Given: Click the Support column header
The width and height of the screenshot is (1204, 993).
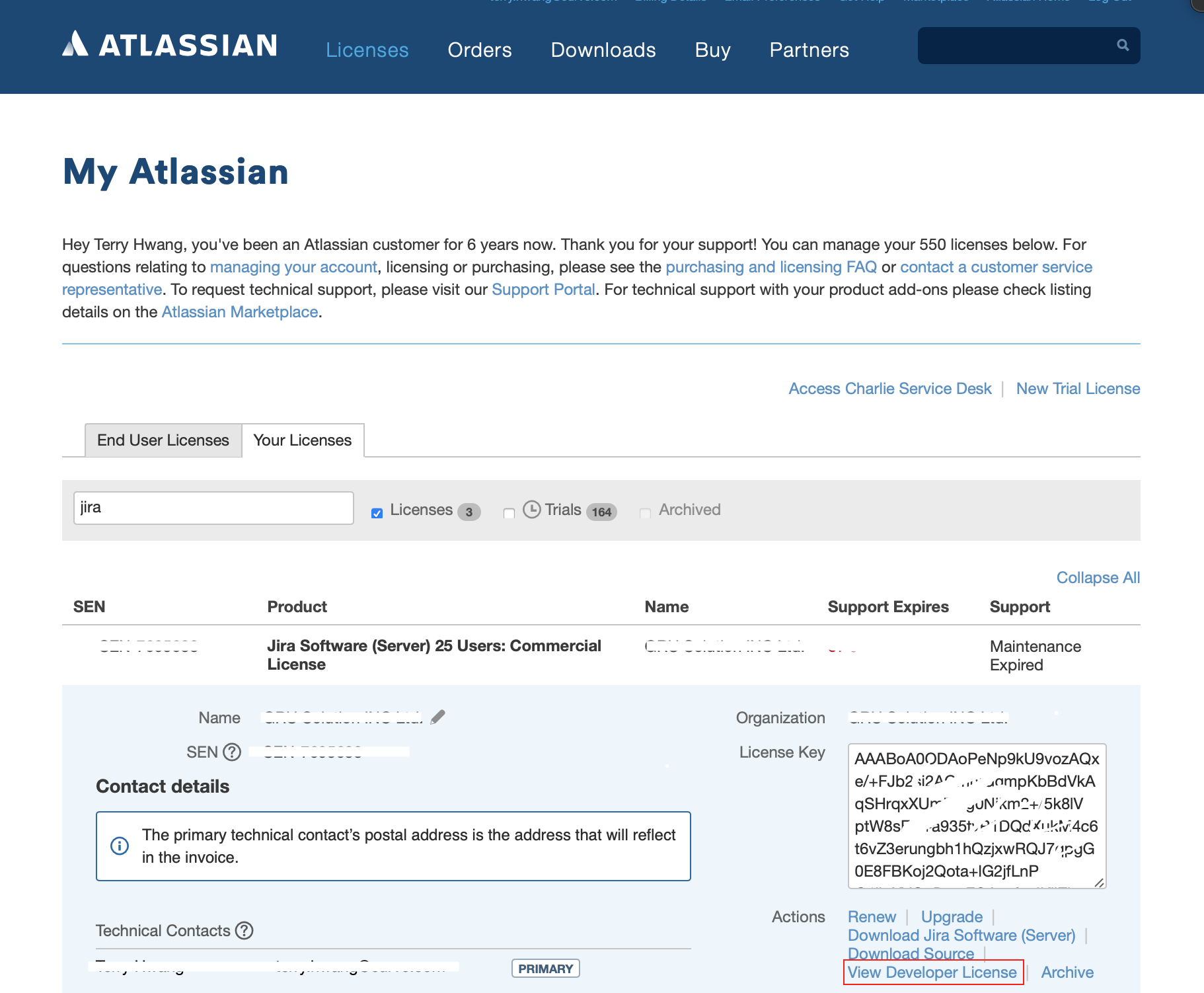Looking at the screenshot, I should 1020,607.
